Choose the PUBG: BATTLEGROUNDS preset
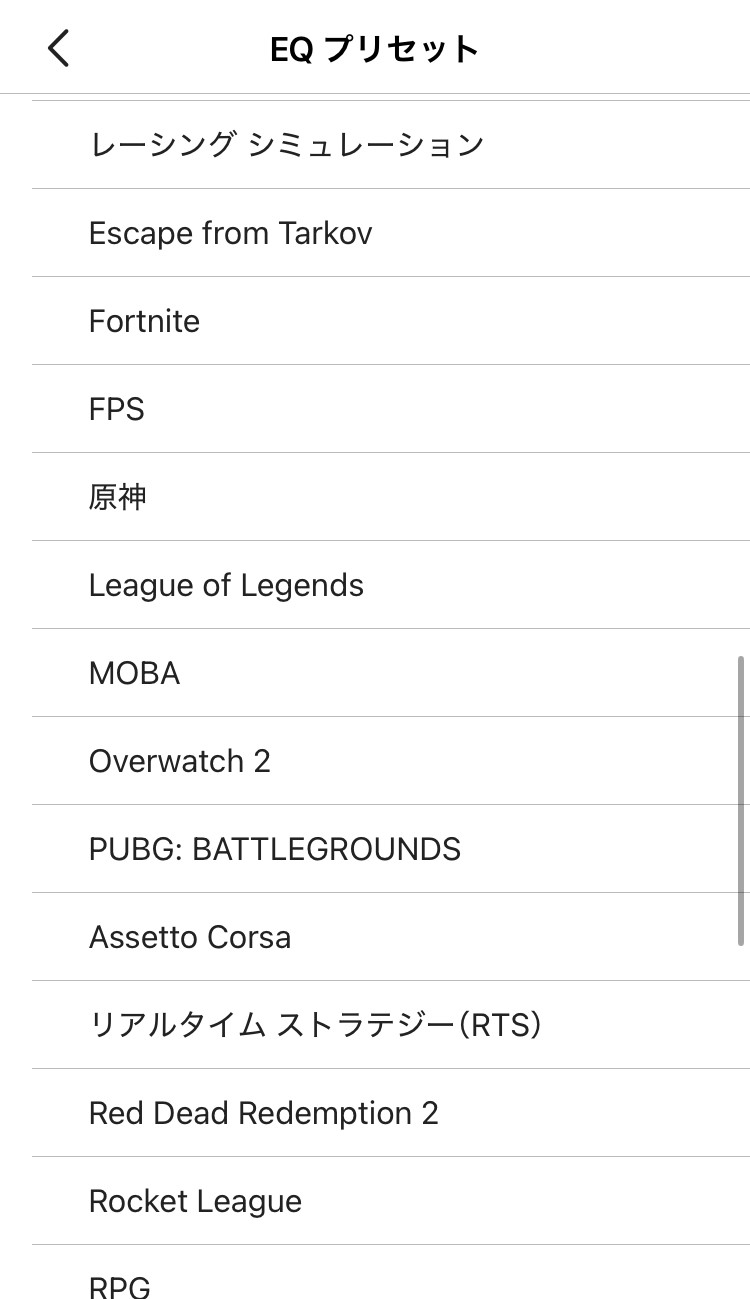This screenshot has width=750, height=1299. (275, 849)
